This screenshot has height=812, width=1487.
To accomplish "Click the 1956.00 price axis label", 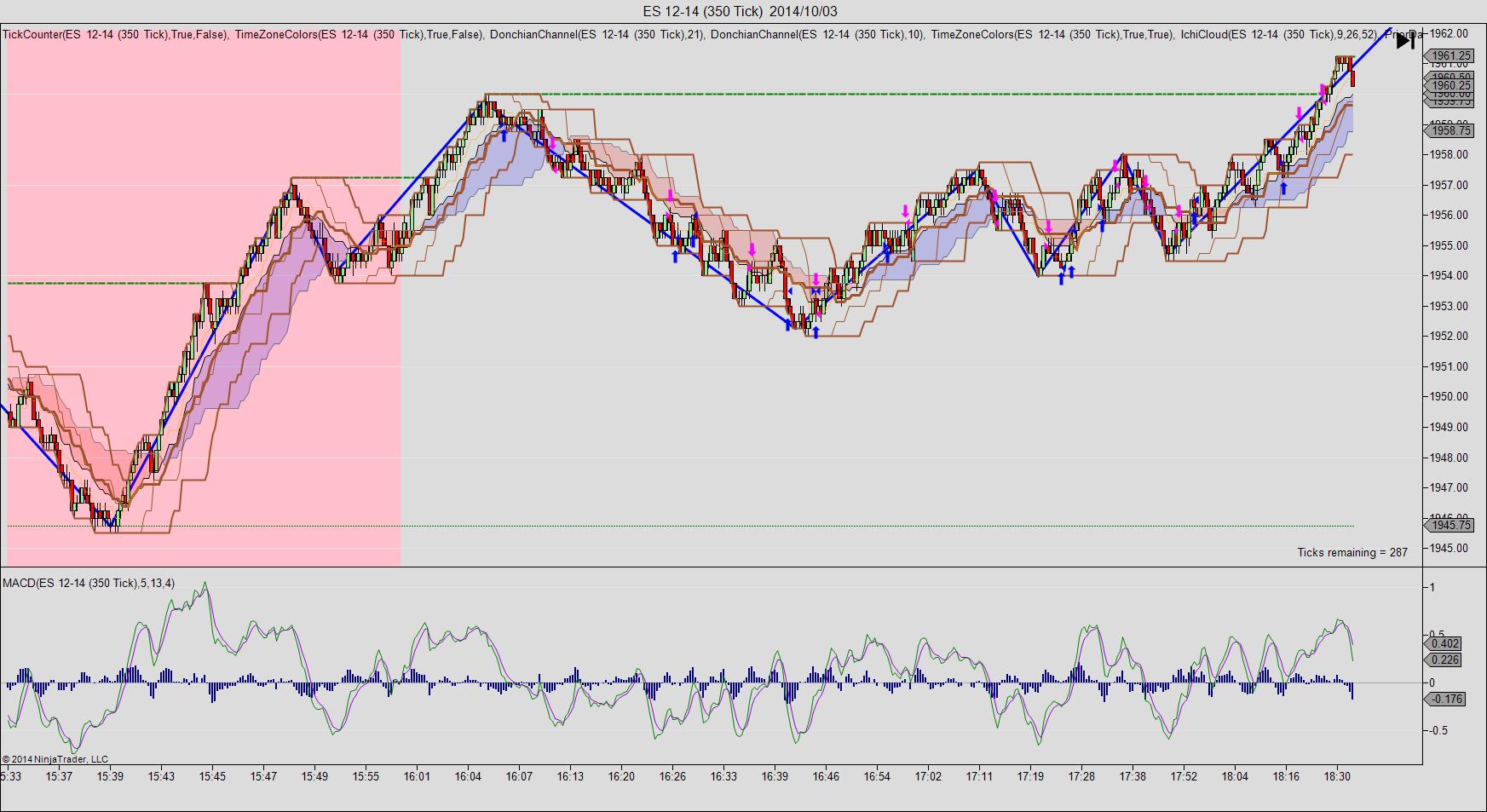I will coord(1450,216).
